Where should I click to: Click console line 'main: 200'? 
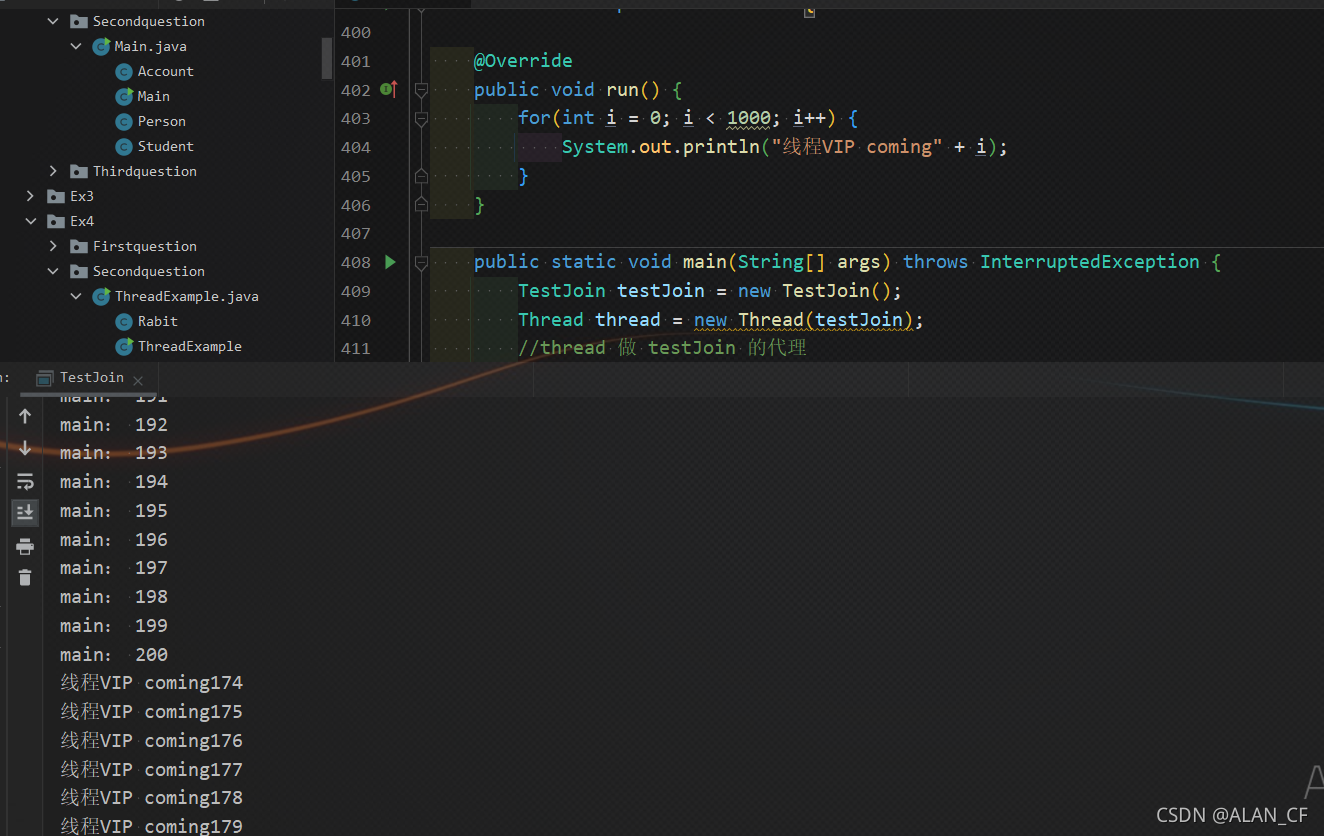point(114,654)
